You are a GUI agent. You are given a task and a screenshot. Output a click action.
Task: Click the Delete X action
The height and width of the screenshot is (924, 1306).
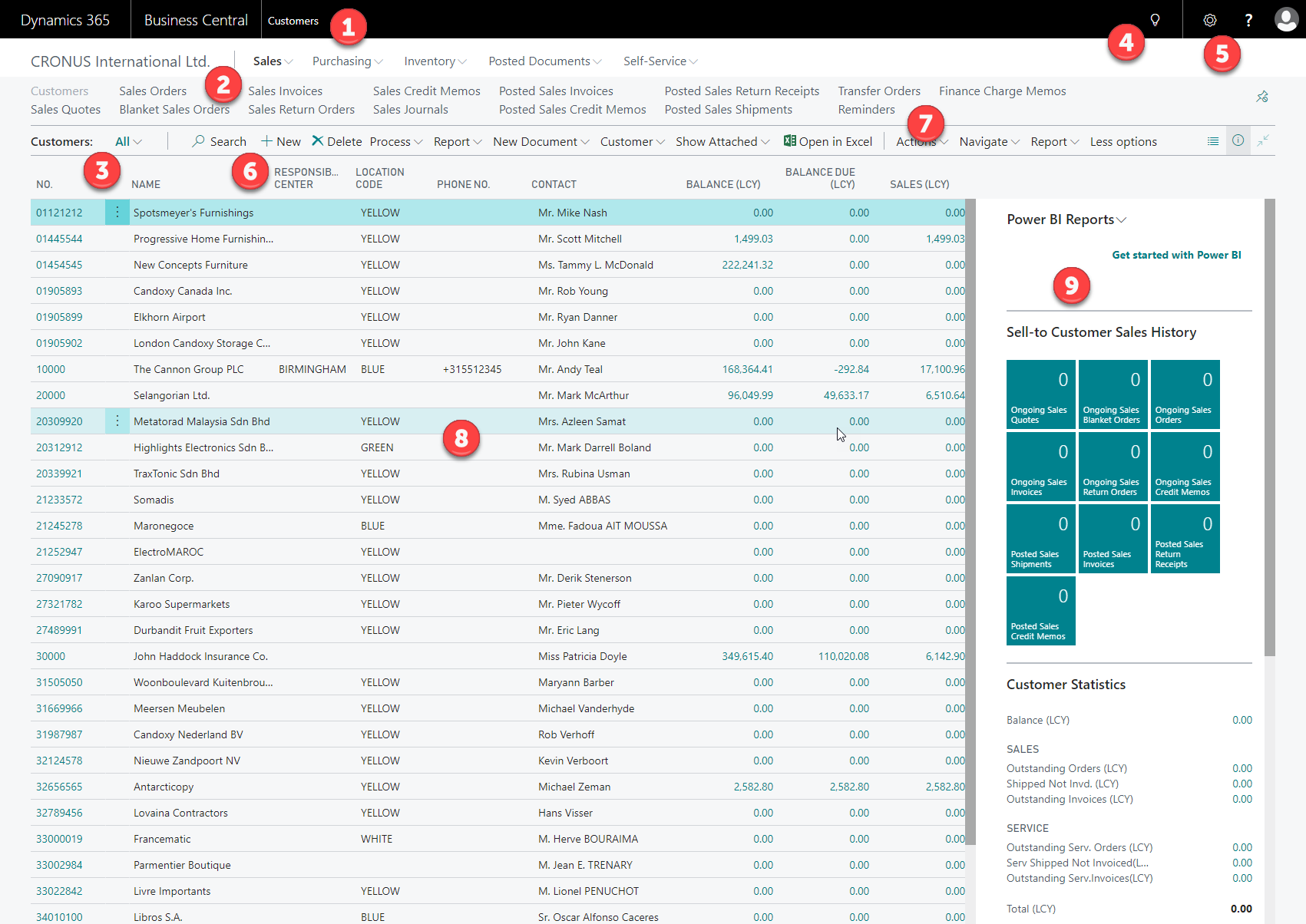coord(336,141)
